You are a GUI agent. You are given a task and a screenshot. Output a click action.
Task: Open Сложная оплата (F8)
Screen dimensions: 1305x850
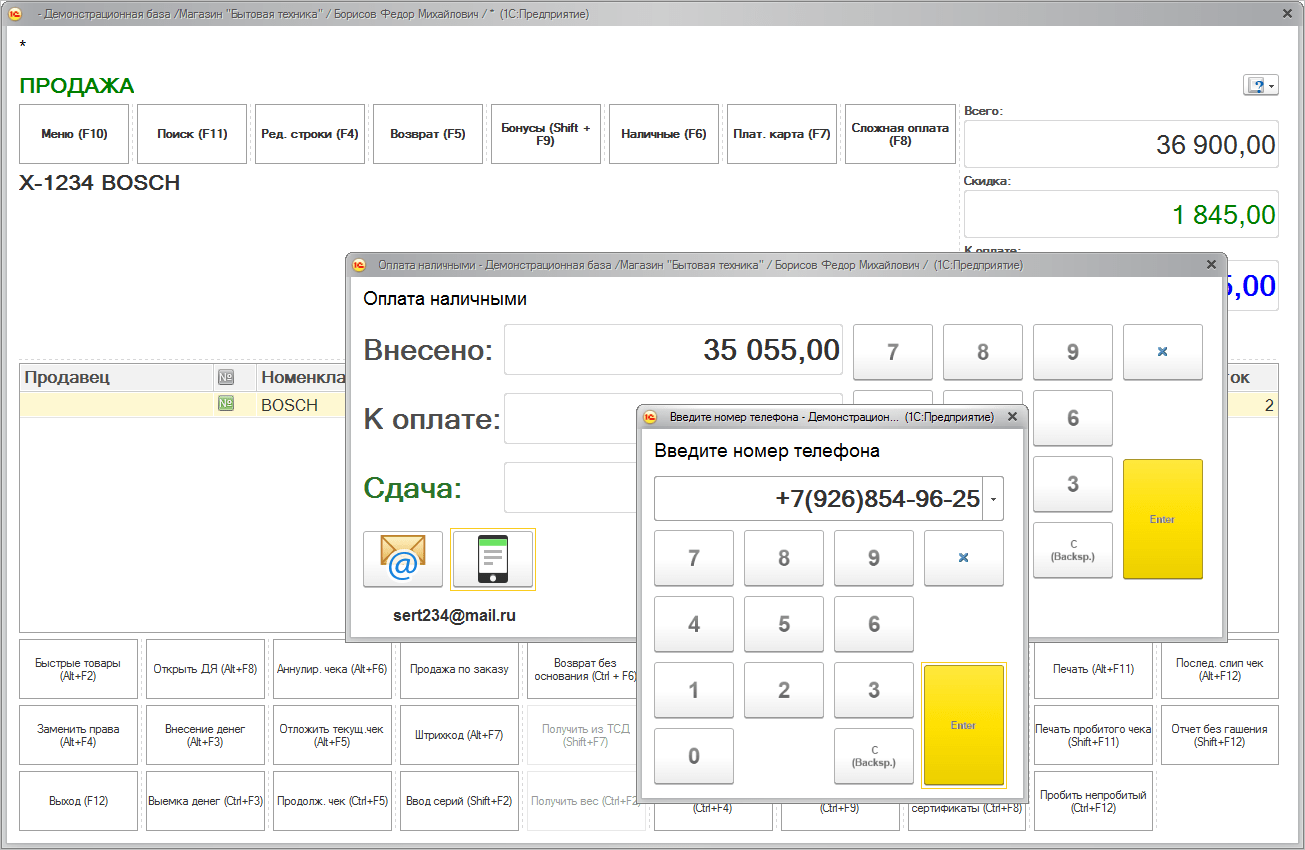(x=900, y=134)
